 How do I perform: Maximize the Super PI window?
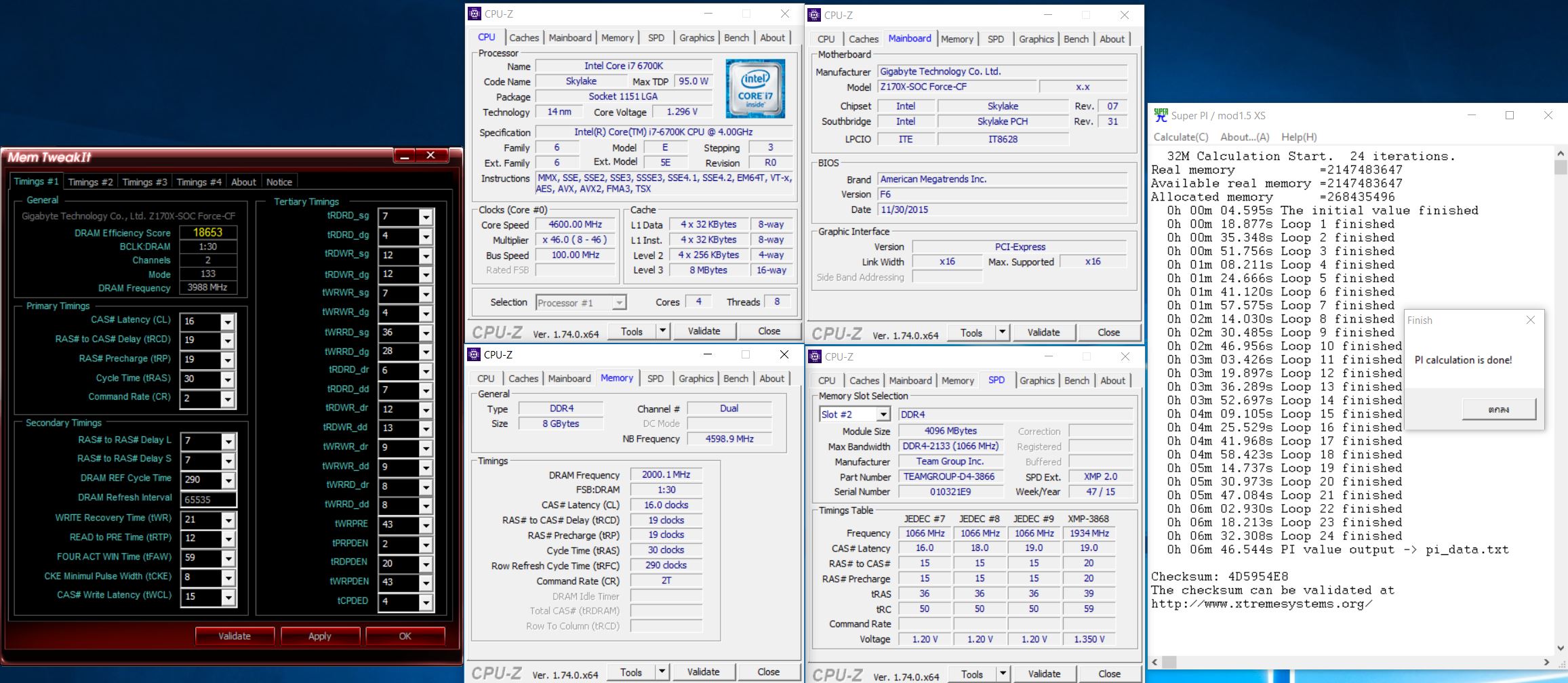1510,115
